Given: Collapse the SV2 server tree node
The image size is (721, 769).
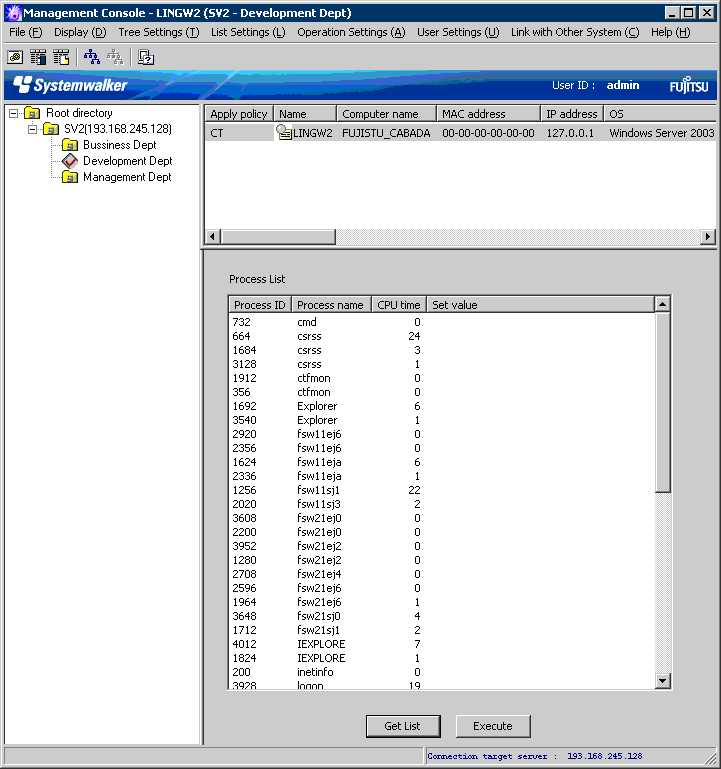Looking at the screenshot, I should [32, 129].
